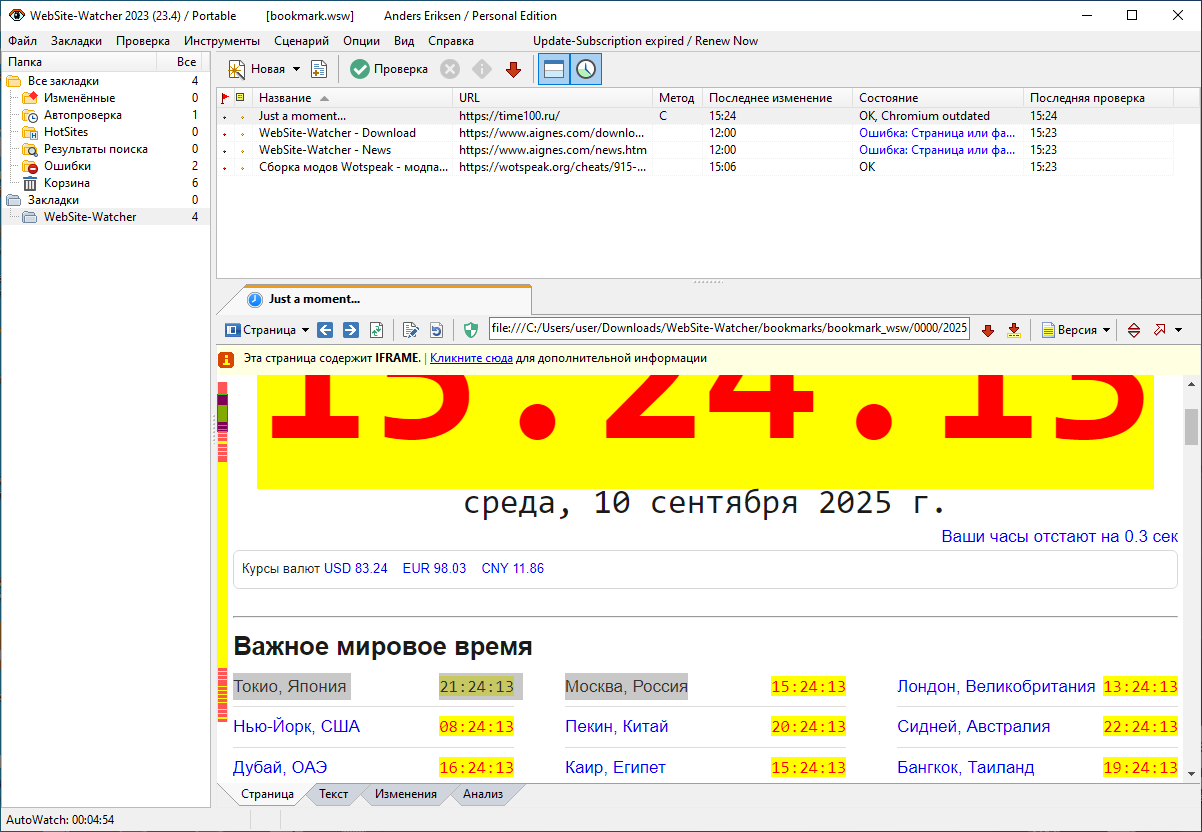Go forward with the blue right arrow
The height and width of the screenshot is (832, 1202).
pyautogui.click(x=351, y=330)
